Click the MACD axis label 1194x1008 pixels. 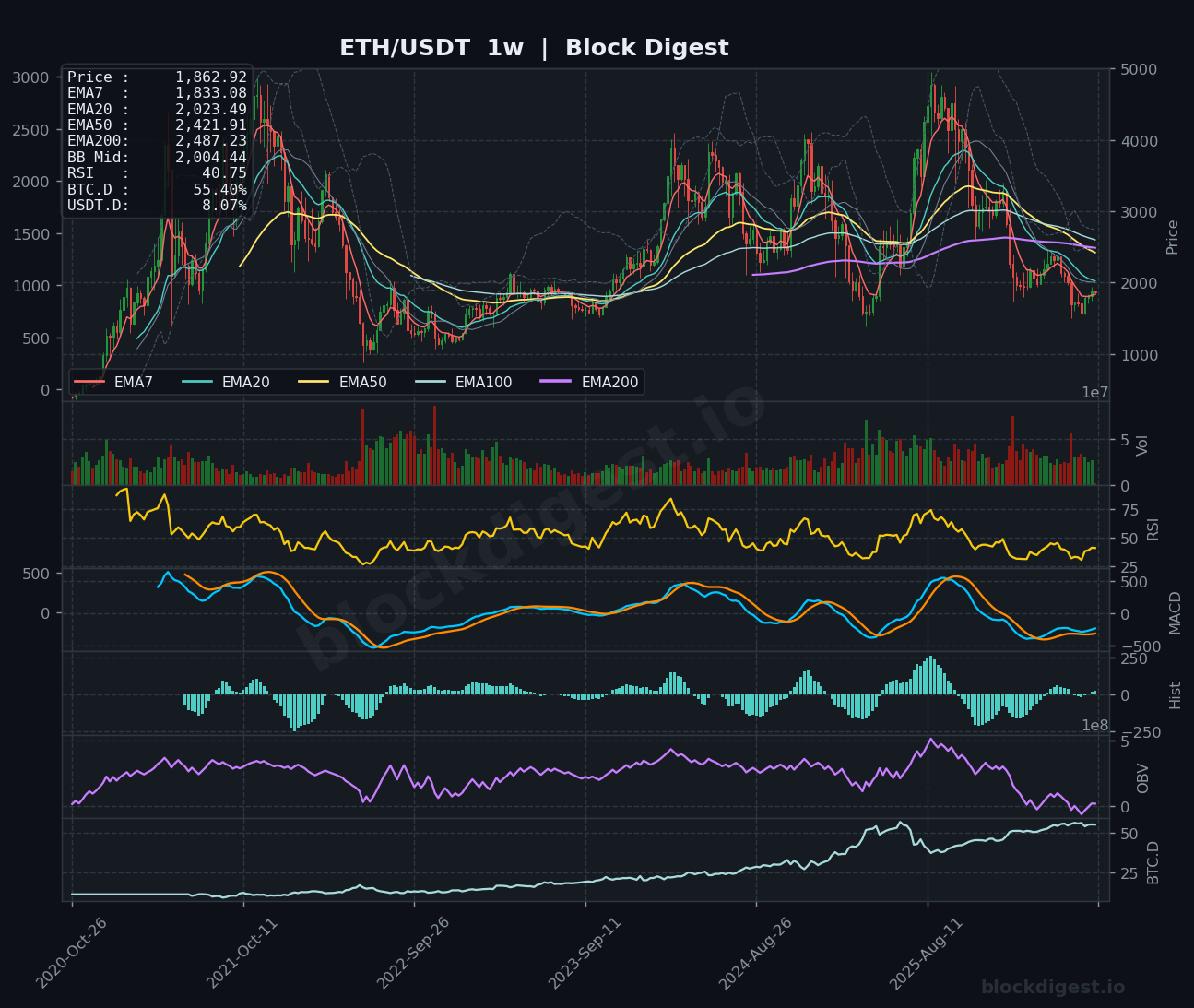pyautogui.click(x=1175, y=613)
